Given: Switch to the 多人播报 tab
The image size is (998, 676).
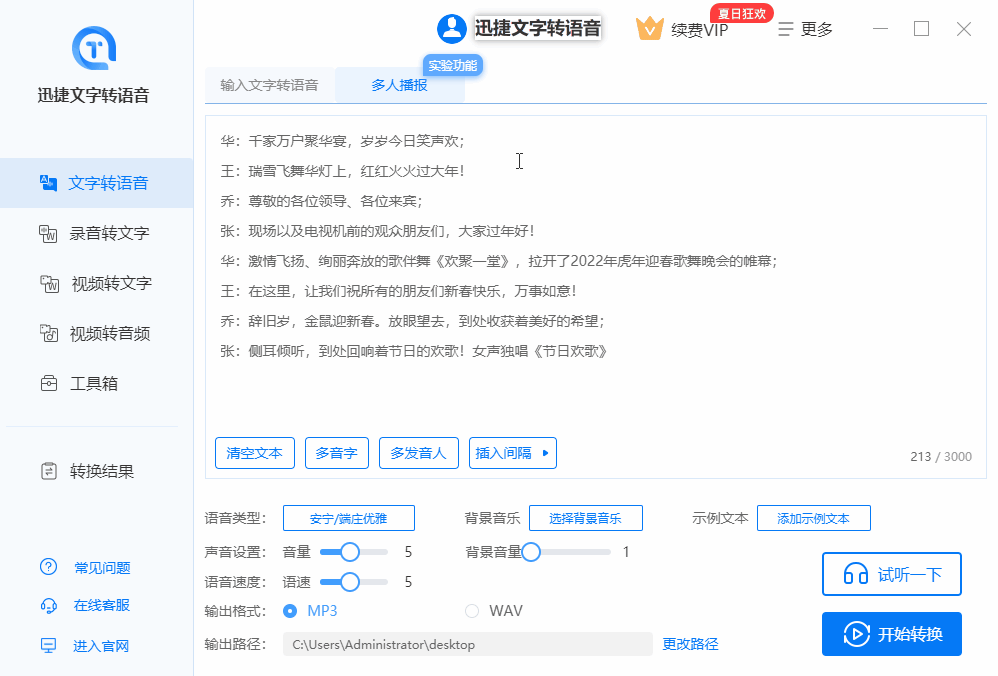Looking at the screenshot, I should (400, 85).
